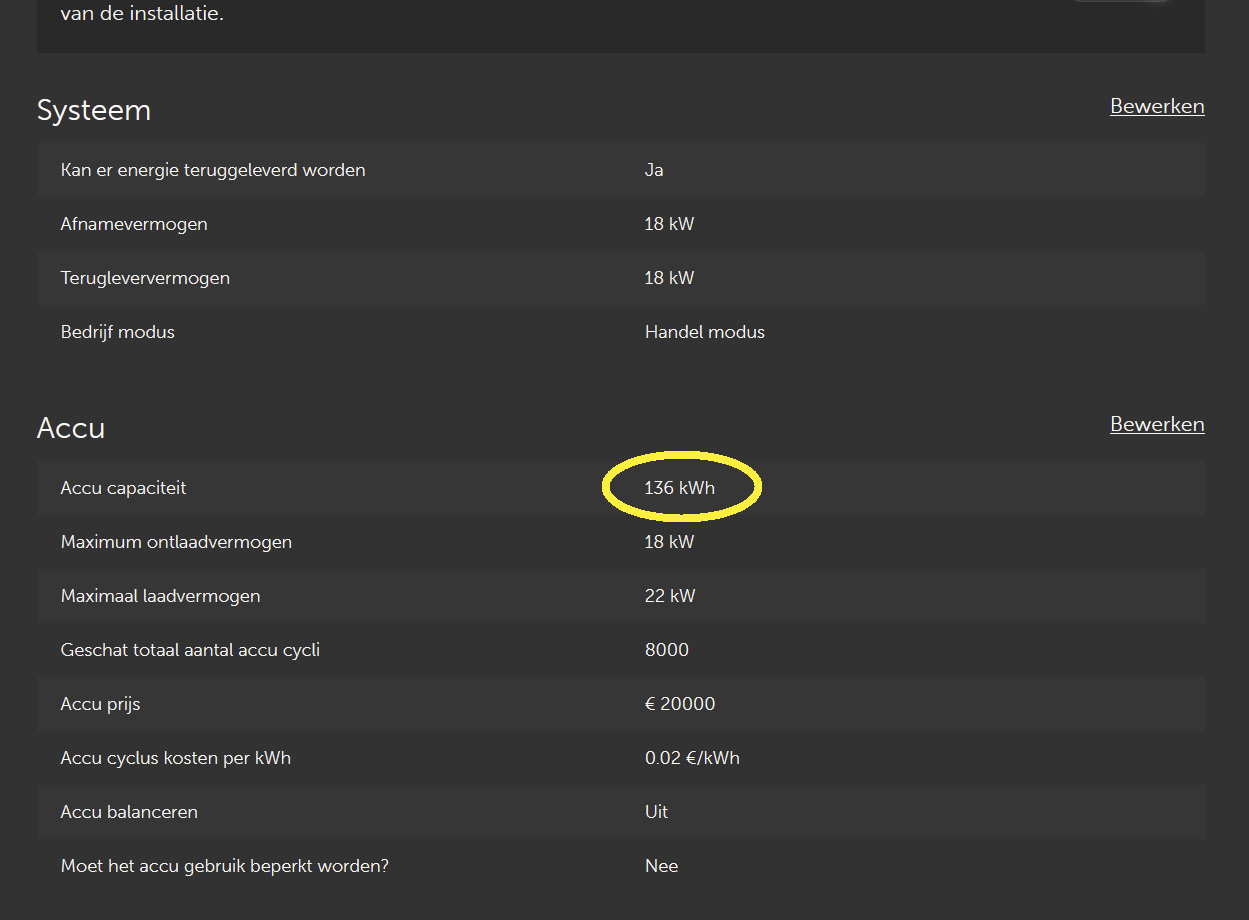The width and height of the screenshot is (1249, 920).
Task: Click the 8000 accu cycli value
Action: point(667,650)
